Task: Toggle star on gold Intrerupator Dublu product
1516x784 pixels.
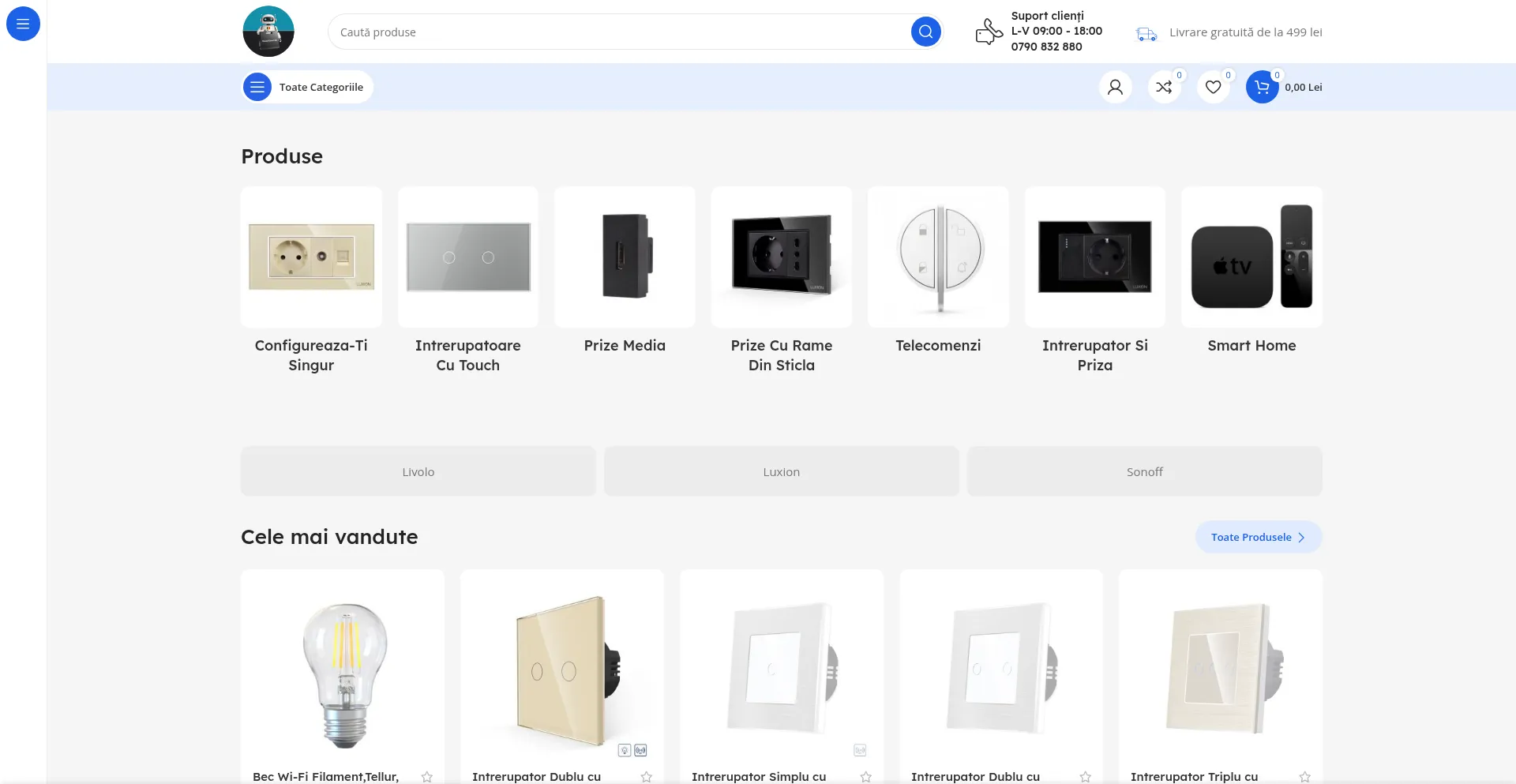Action: tap(647, 777)
